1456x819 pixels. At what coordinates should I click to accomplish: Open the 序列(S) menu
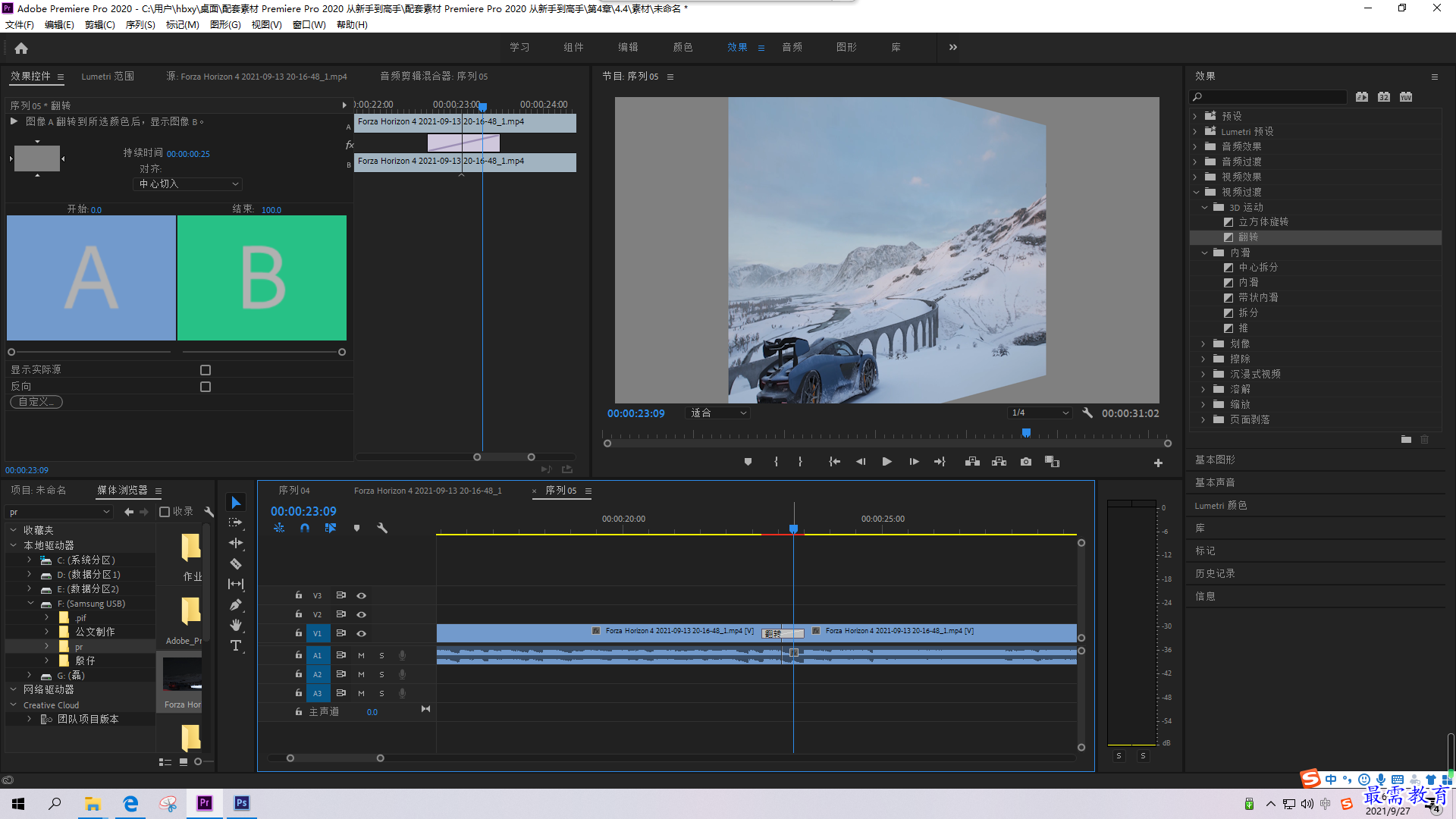click(140, 24)
